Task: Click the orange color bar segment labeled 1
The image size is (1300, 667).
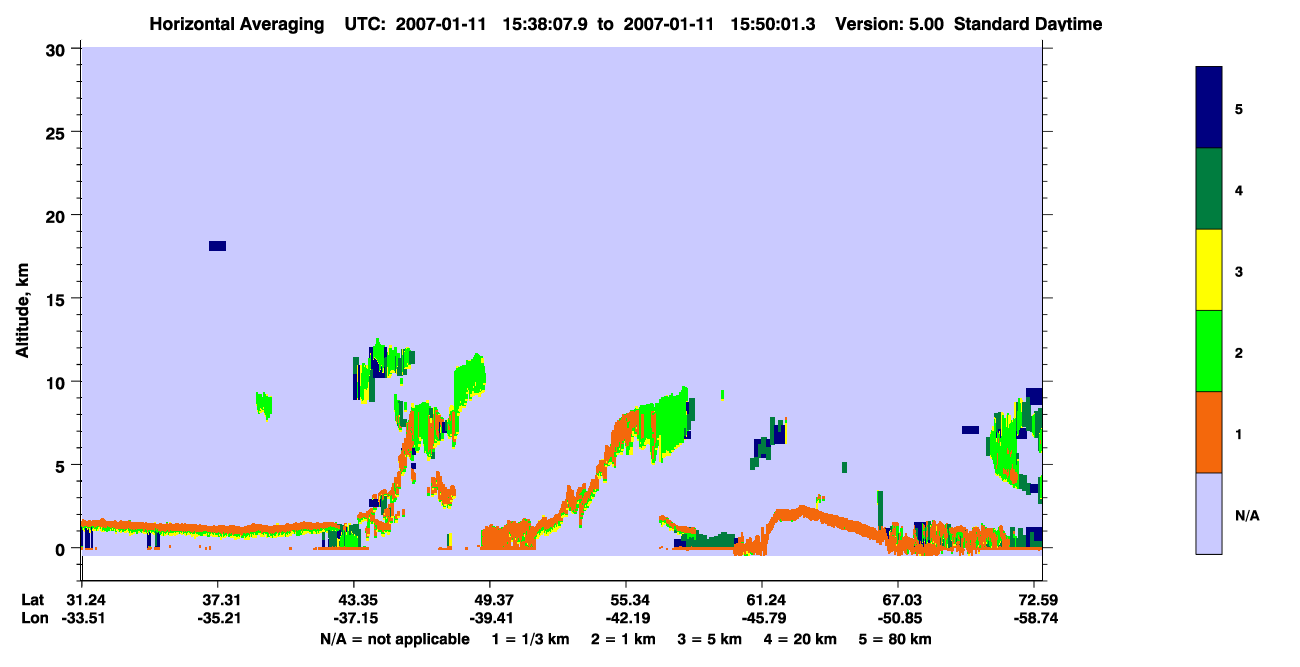Action: (1209, 432)
